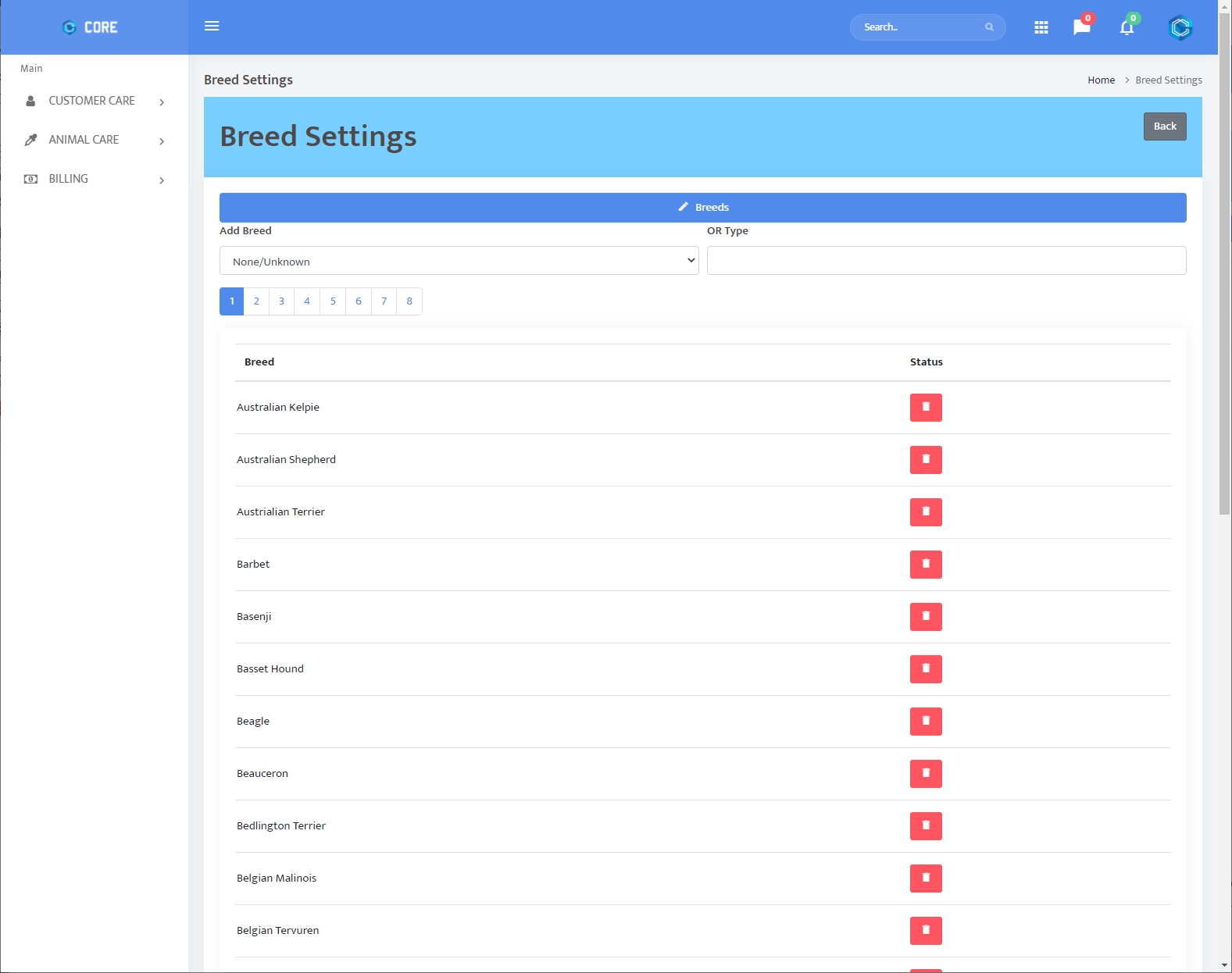The width and height of the screenshot is (1232, 973).
Task: Delete the Beauceron breed
Action: 926,774
